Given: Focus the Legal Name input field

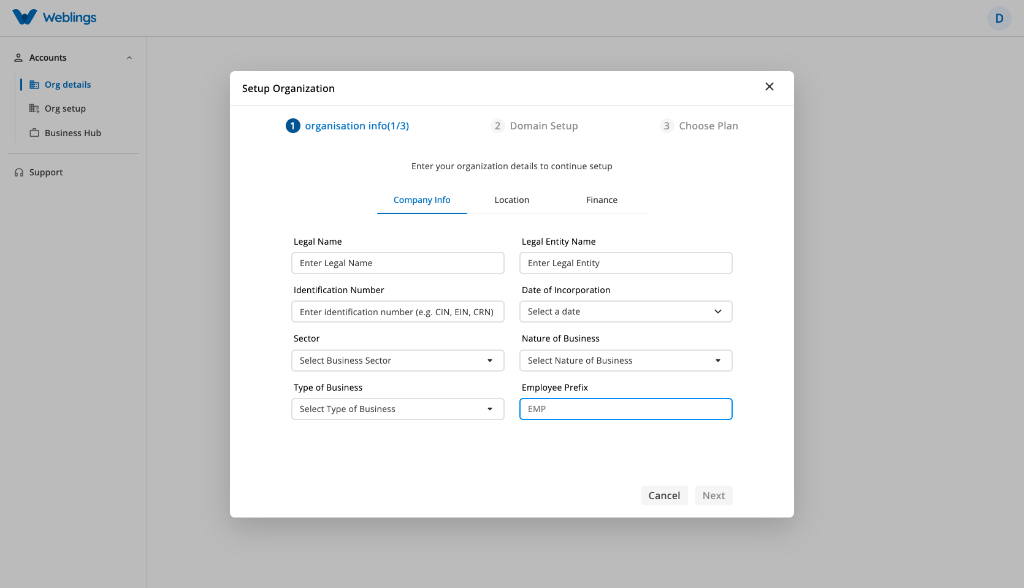Looking at the screenshot, I should (398, 263).
